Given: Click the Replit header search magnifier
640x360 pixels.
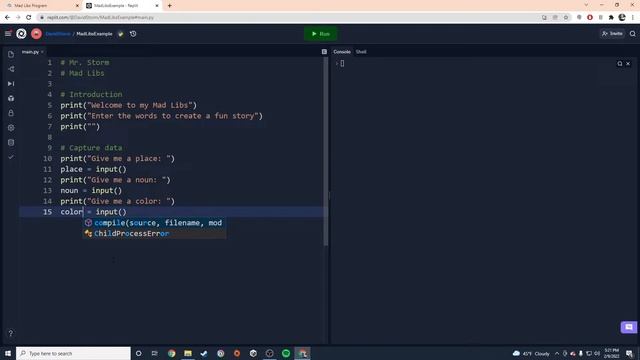Looking at the screenshot, I should coord(633,34).
